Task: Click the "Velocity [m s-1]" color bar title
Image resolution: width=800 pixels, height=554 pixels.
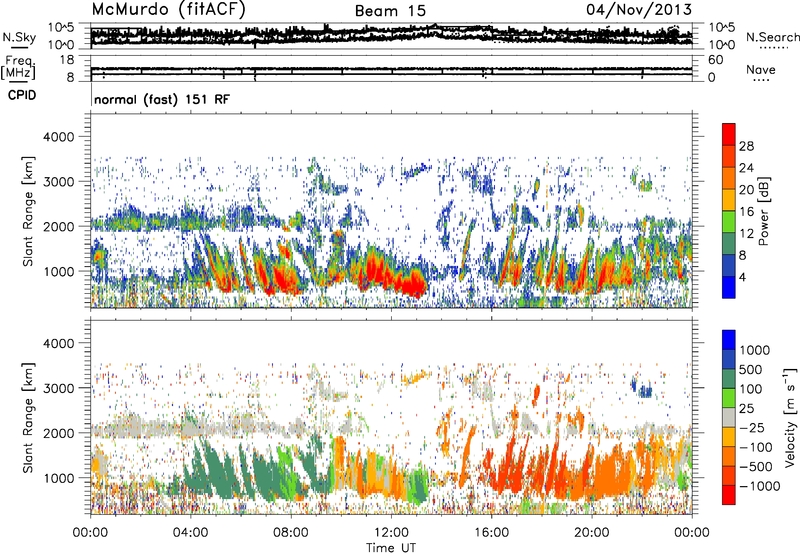Action: [790, 418]
